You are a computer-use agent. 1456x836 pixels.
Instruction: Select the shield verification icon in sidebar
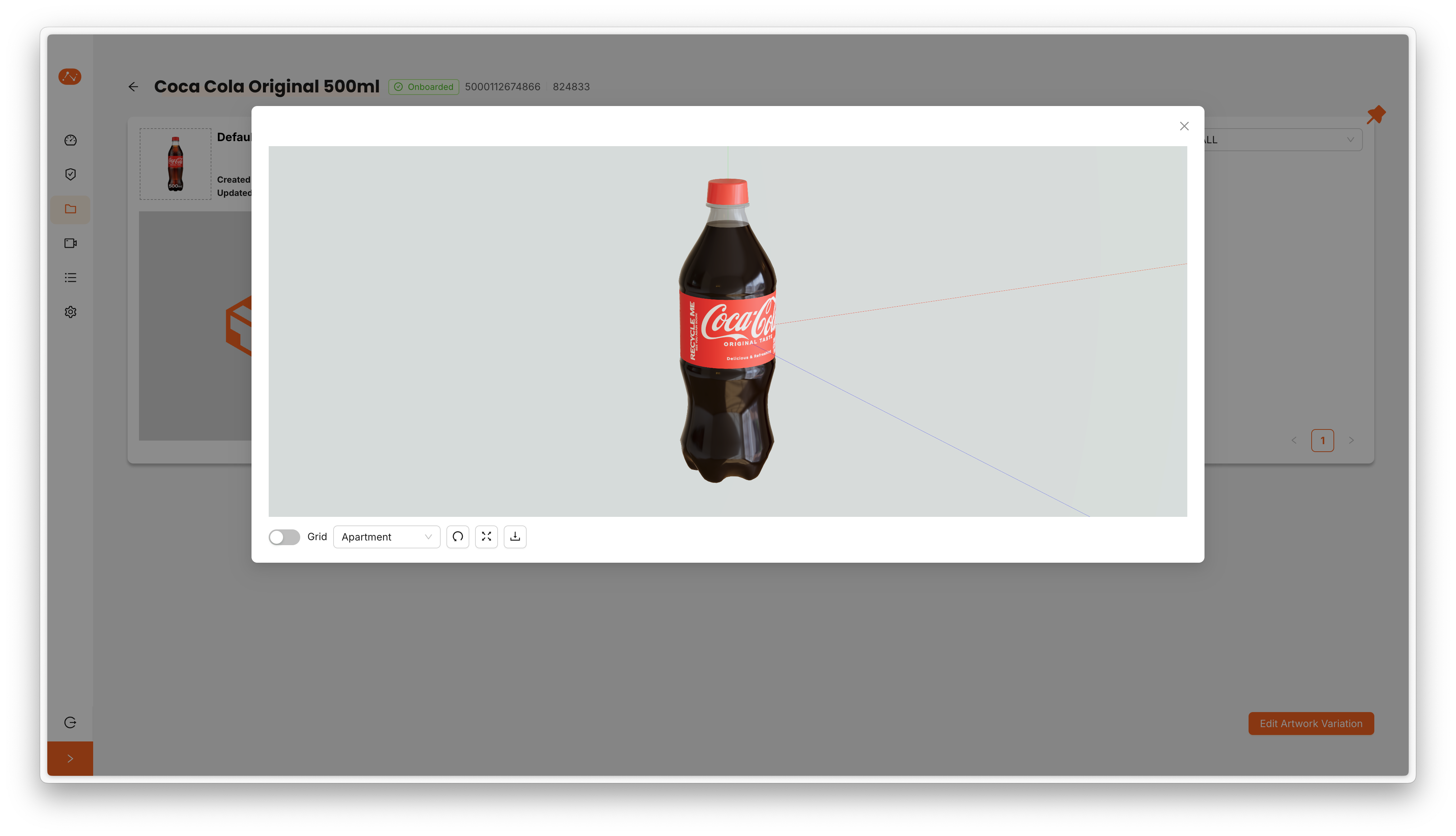70,174
